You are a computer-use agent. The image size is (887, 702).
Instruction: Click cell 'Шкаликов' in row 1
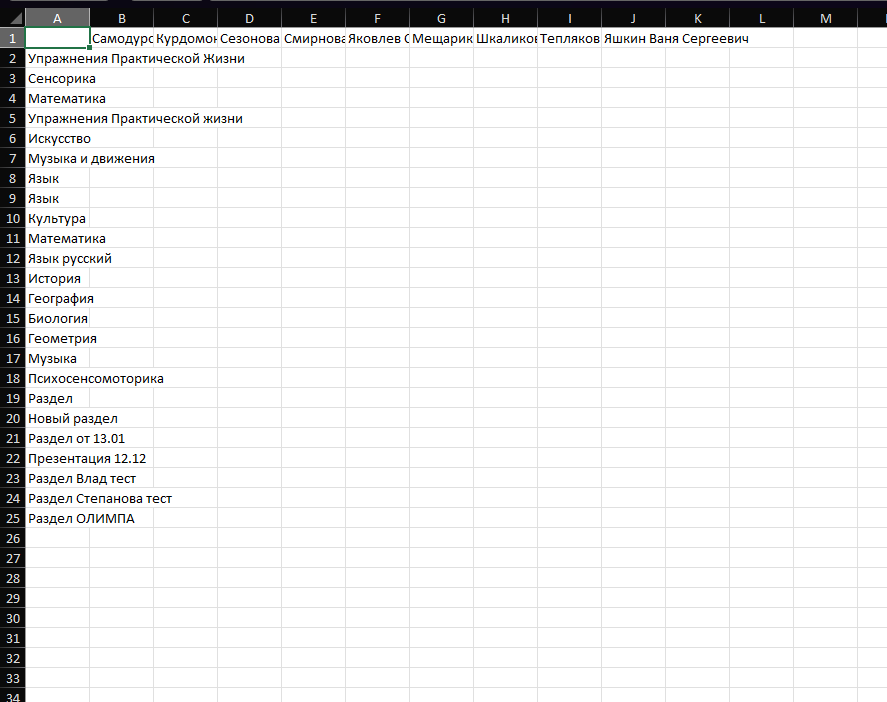point(506,38)
